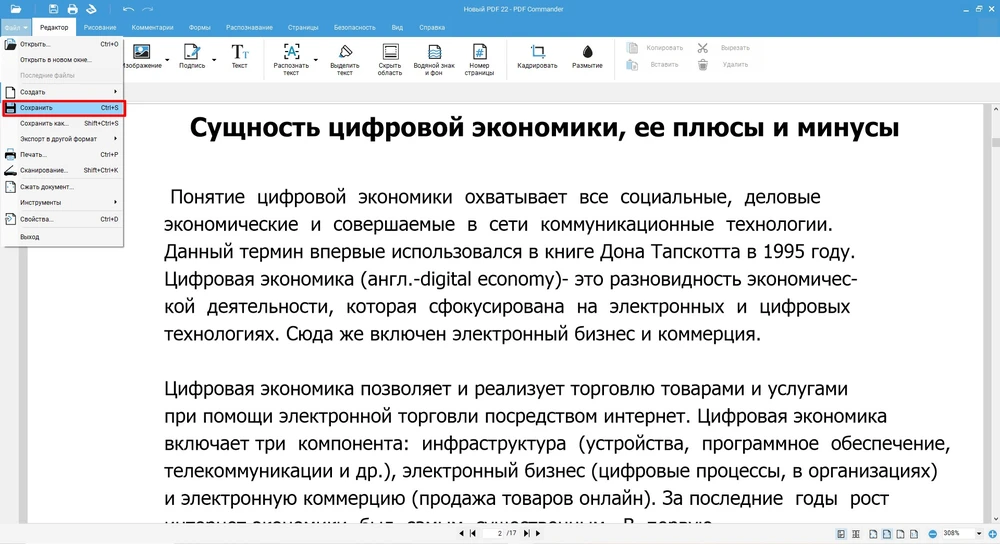1000x544 pixels.
Task: Expand the Подпись dropdown arrow
Action: (x=213, y=59)
